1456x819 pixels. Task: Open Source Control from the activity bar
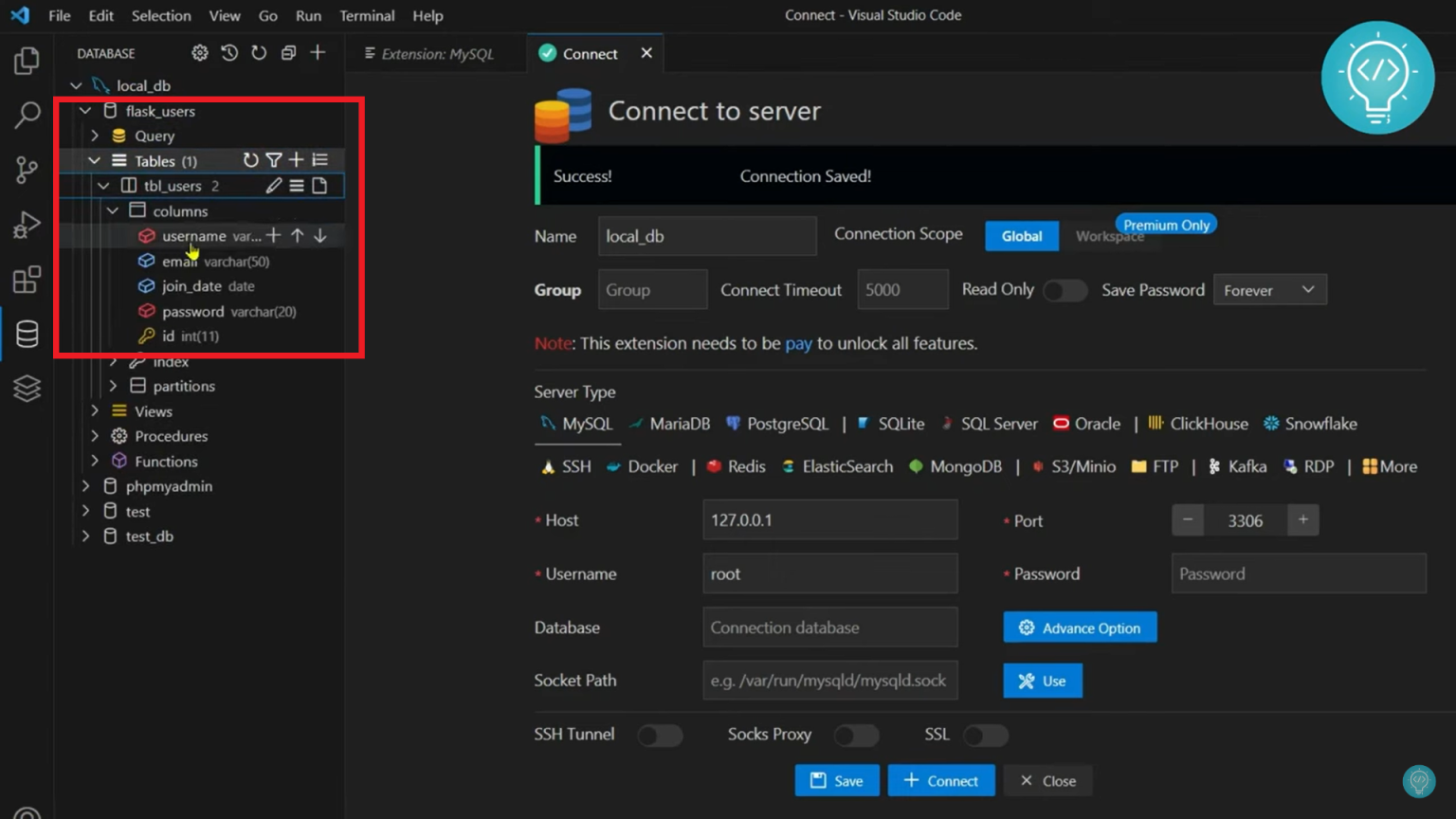[26, 169]
